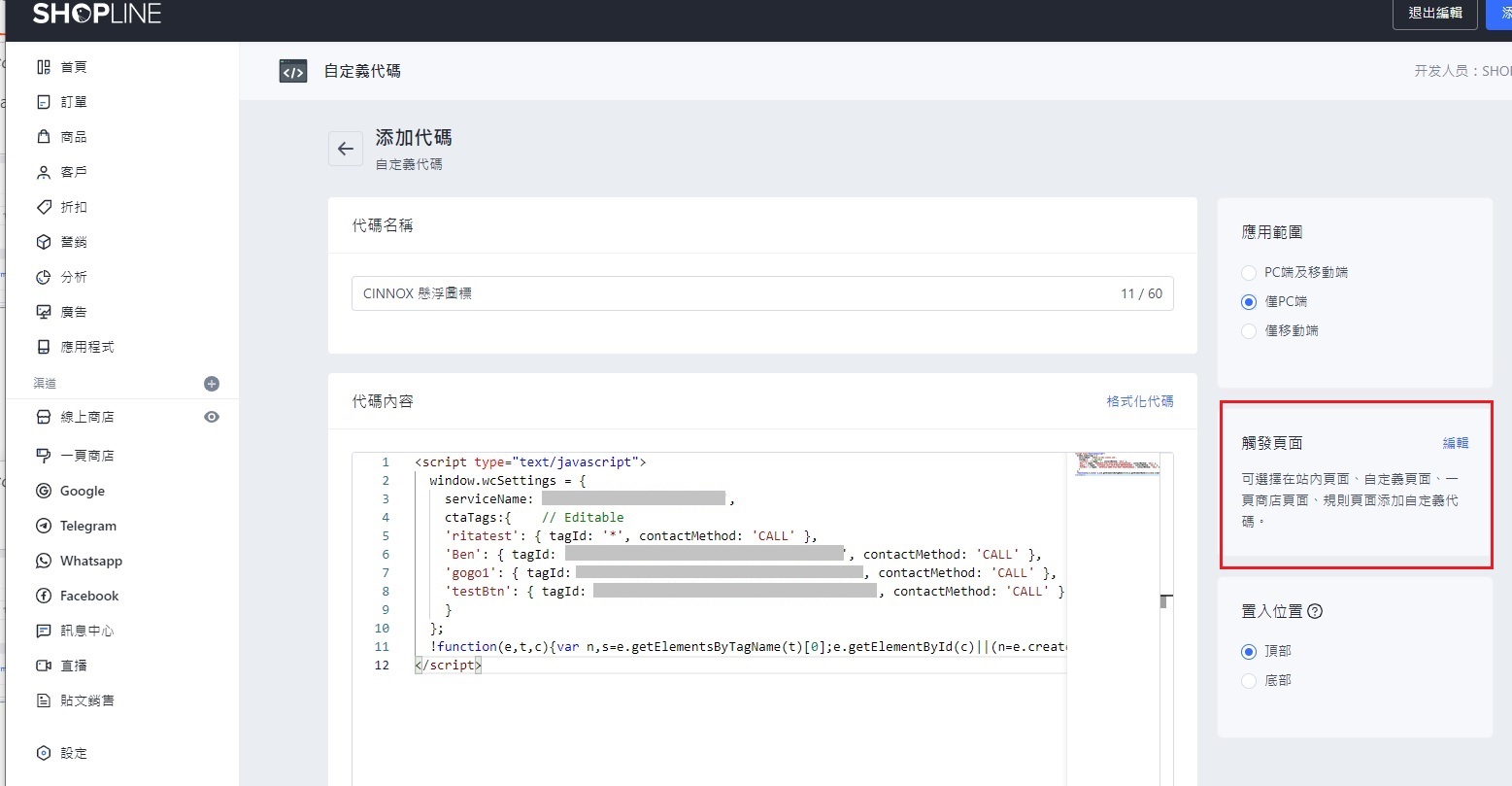1512x786 pixels.
Task: Click the code editor minimap preview
Action: coord(1117,463)
